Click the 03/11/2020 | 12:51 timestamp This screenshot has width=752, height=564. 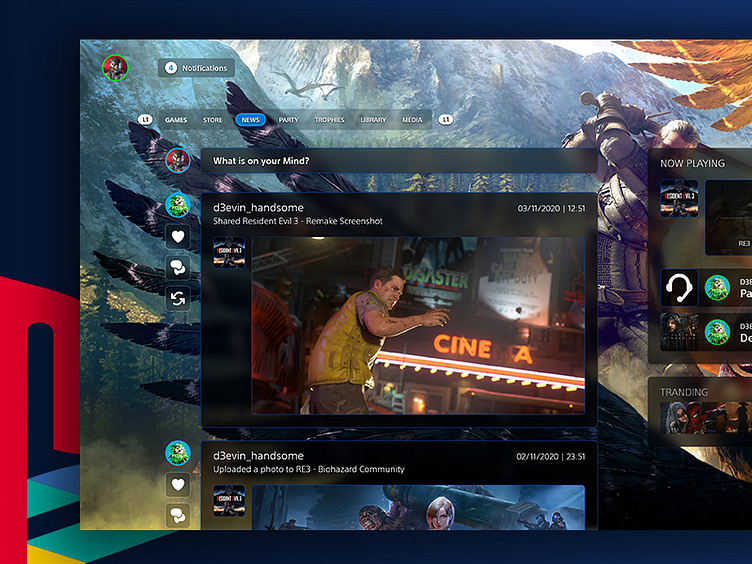point(551,209)
